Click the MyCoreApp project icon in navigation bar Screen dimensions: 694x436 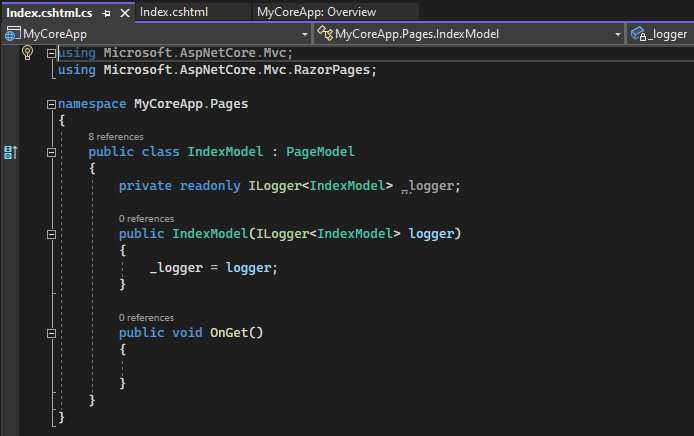tap(12, 34)
